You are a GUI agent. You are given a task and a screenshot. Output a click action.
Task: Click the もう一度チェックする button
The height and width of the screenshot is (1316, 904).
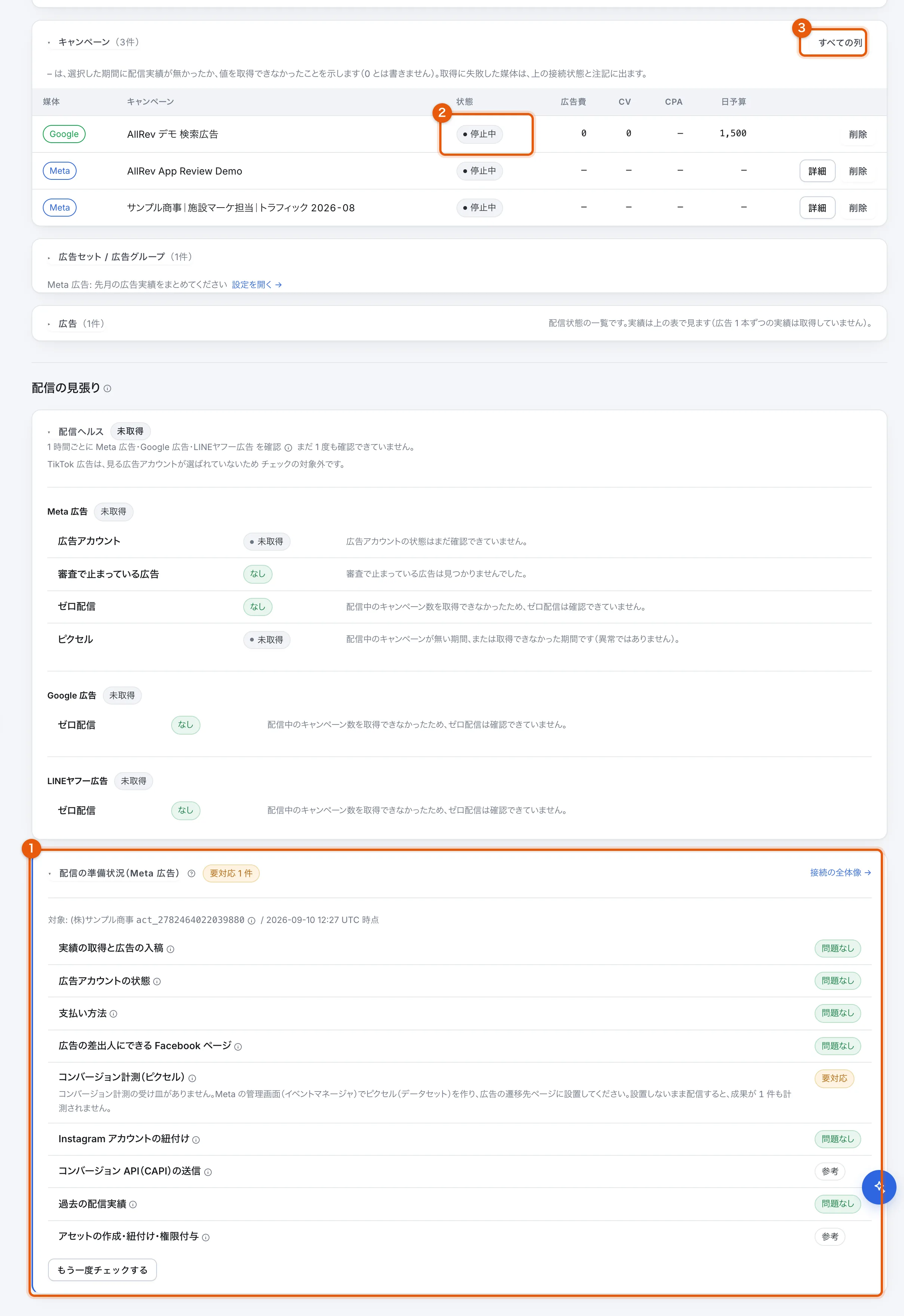[102, 1269]
